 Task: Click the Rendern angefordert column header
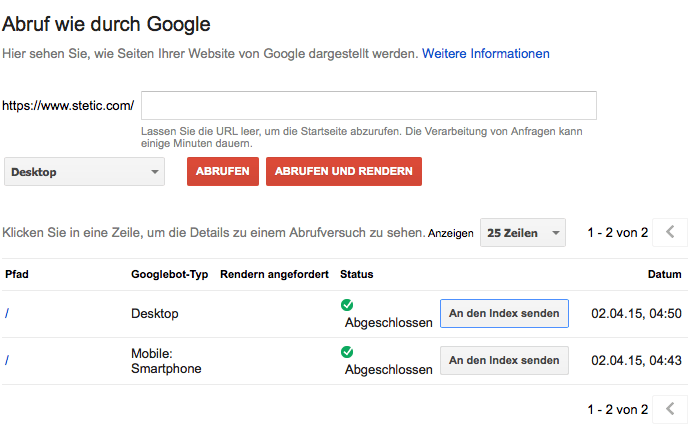[x=274, y=274]
